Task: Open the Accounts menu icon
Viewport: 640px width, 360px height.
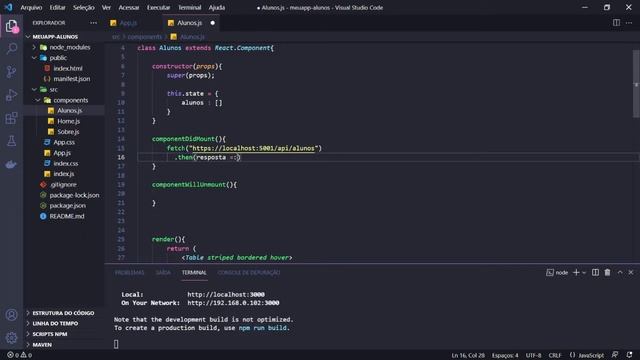Action: point(11,315)
